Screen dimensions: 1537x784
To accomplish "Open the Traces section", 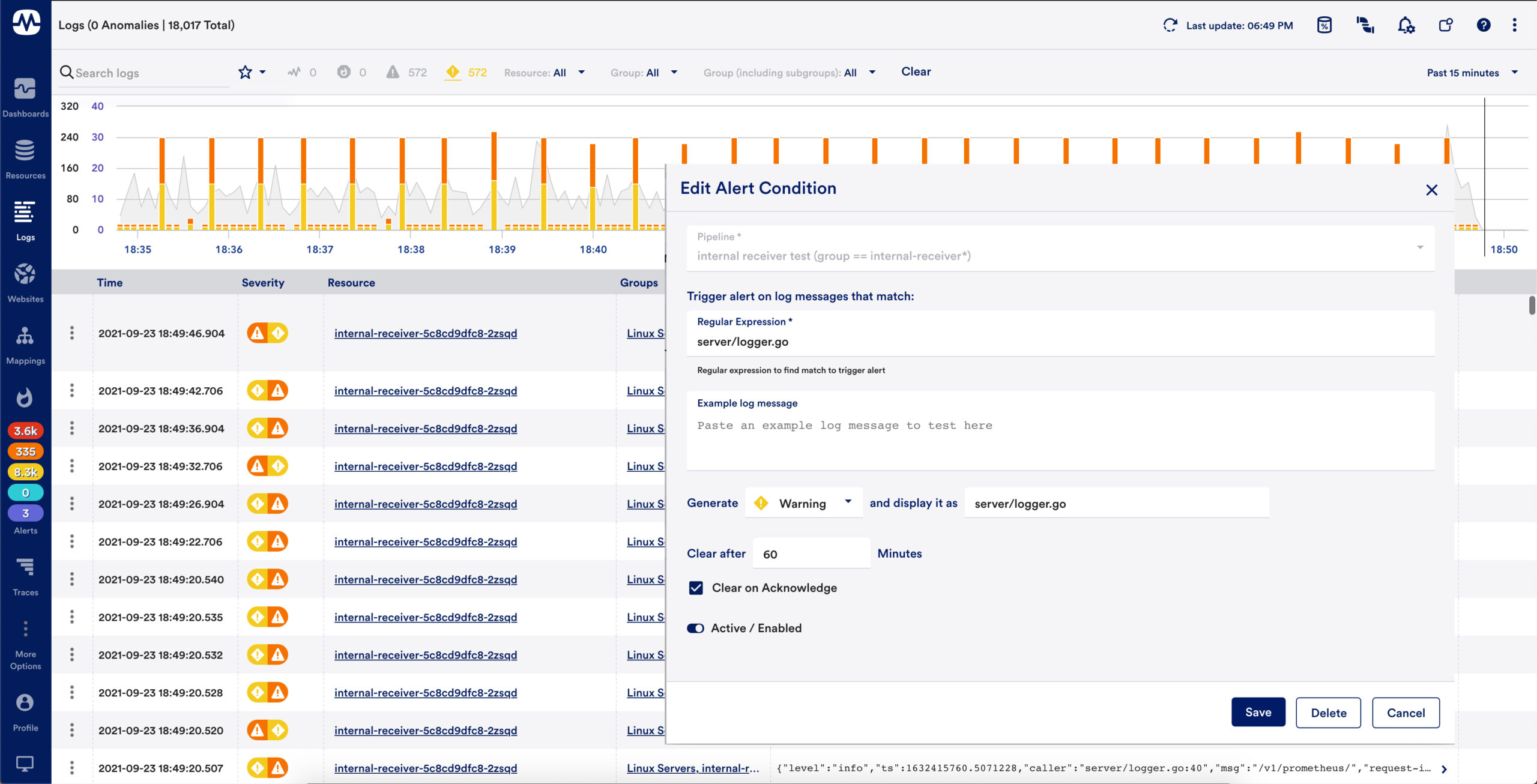I will [25, 575].
